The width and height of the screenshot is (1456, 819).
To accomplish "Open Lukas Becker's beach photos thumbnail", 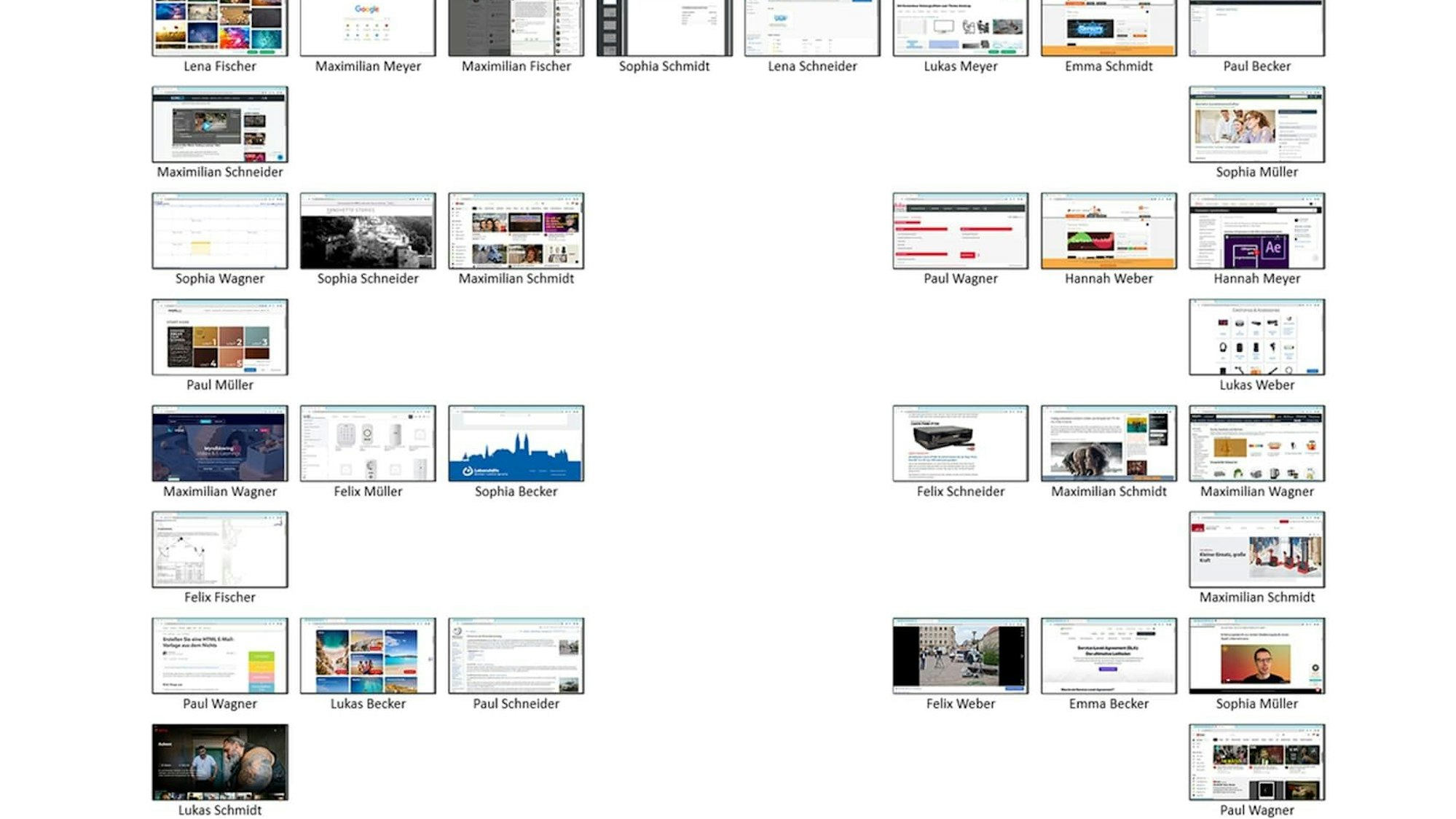I will click(x=367, y=656).
